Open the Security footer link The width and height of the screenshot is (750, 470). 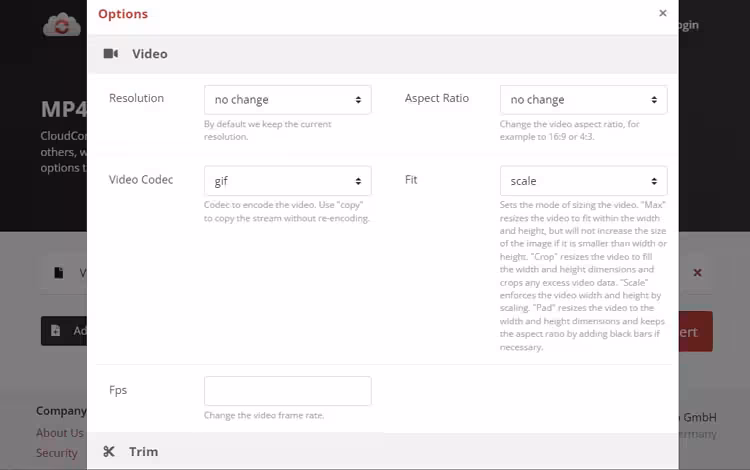[x=57, y=453]
